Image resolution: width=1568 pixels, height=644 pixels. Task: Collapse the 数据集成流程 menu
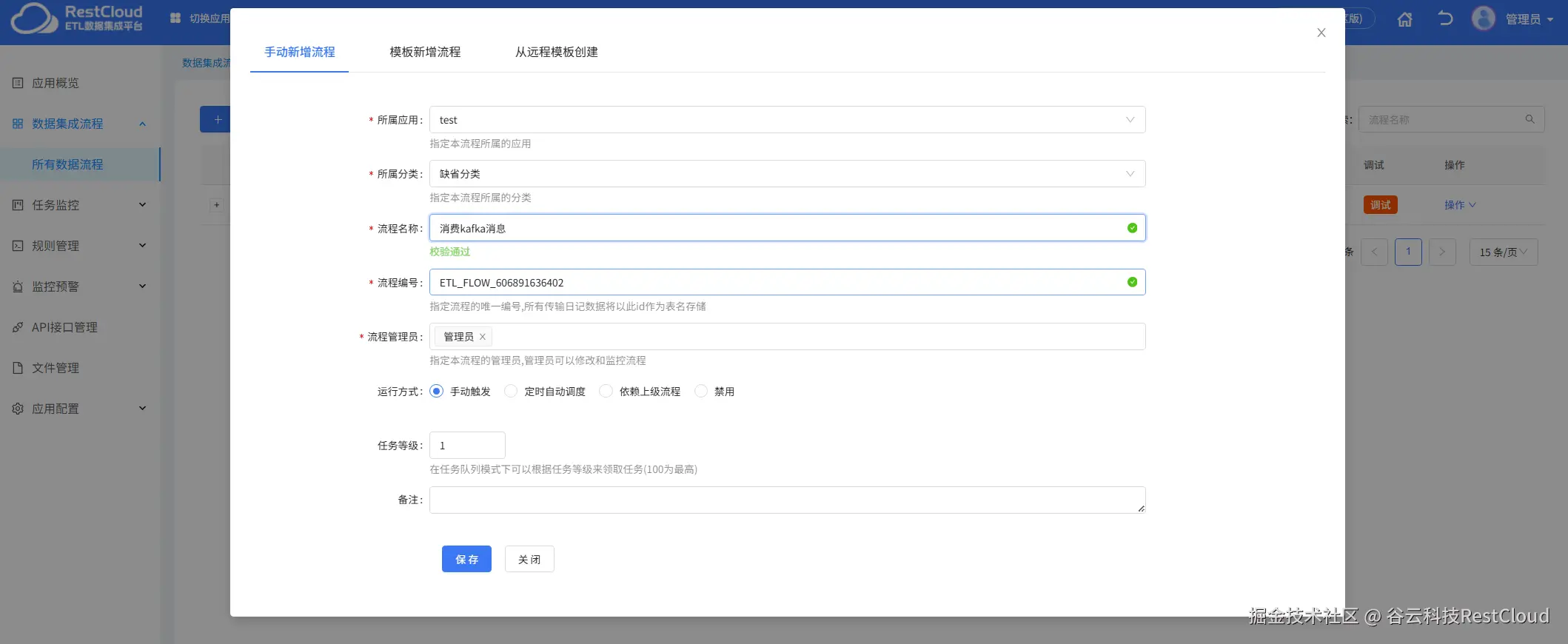[143, 124]
